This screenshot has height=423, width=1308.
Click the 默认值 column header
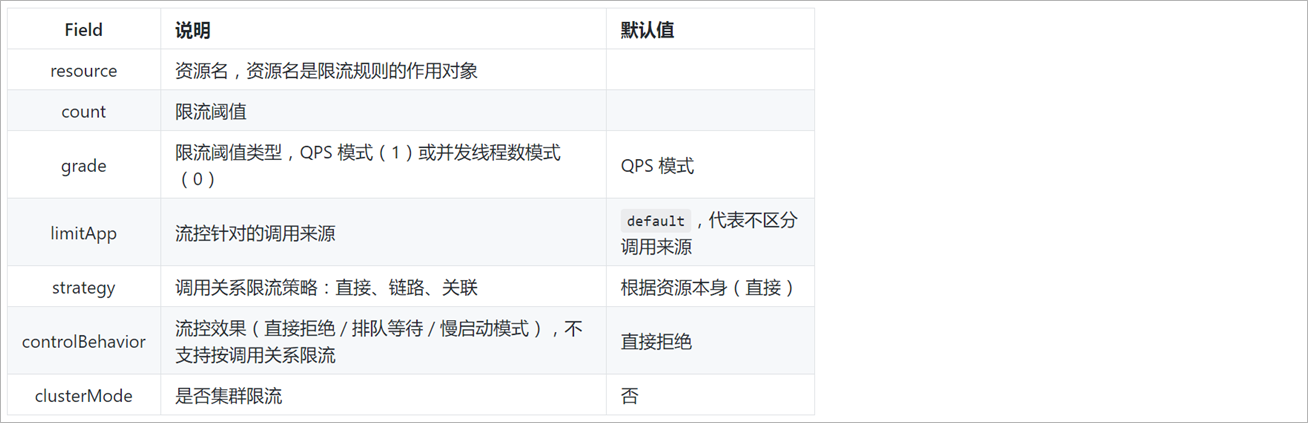(647, 30)
